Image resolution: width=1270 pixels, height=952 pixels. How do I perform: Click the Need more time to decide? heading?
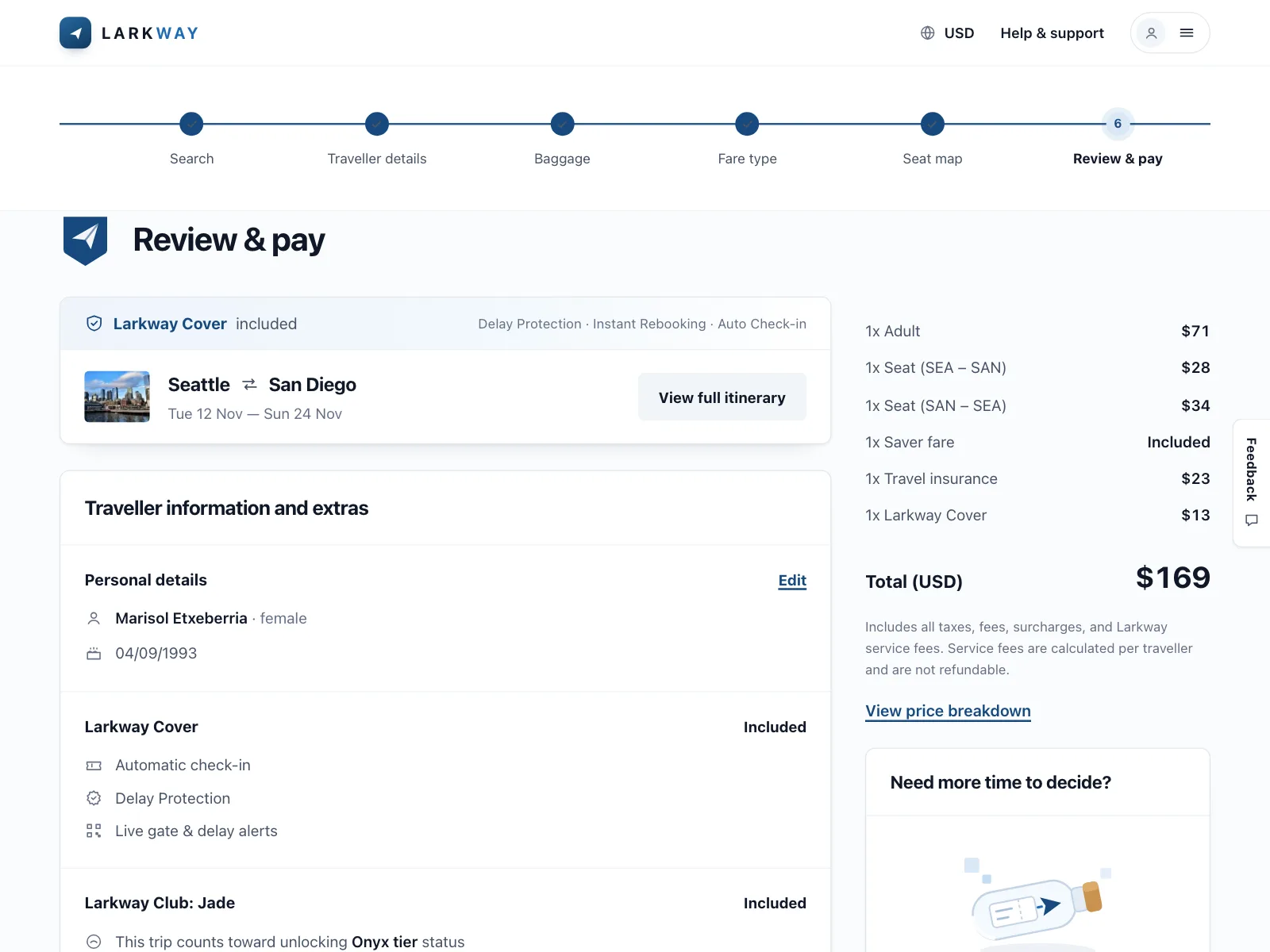click(1001, 783)
